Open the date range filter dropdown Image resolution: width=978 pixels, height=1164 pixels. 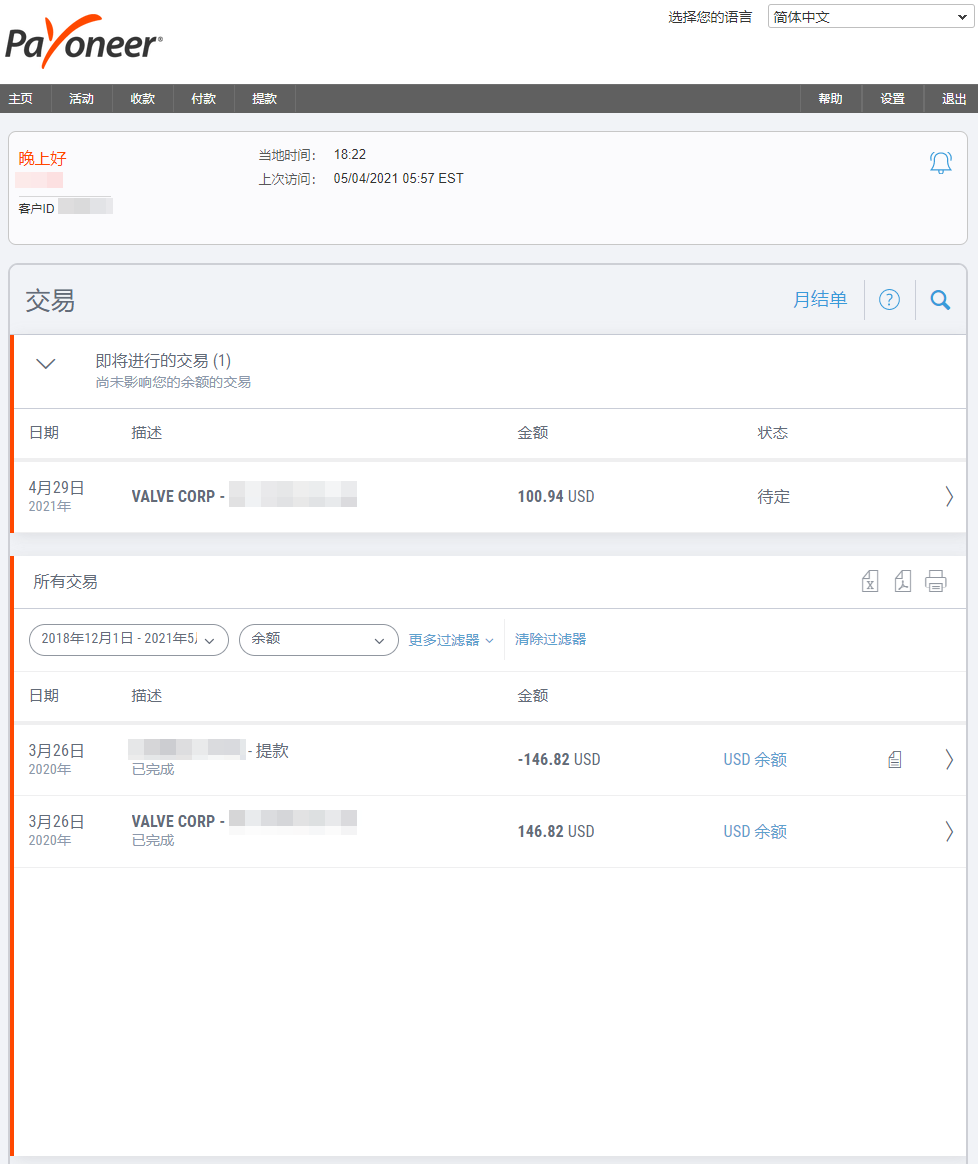[x=129, y=640]
